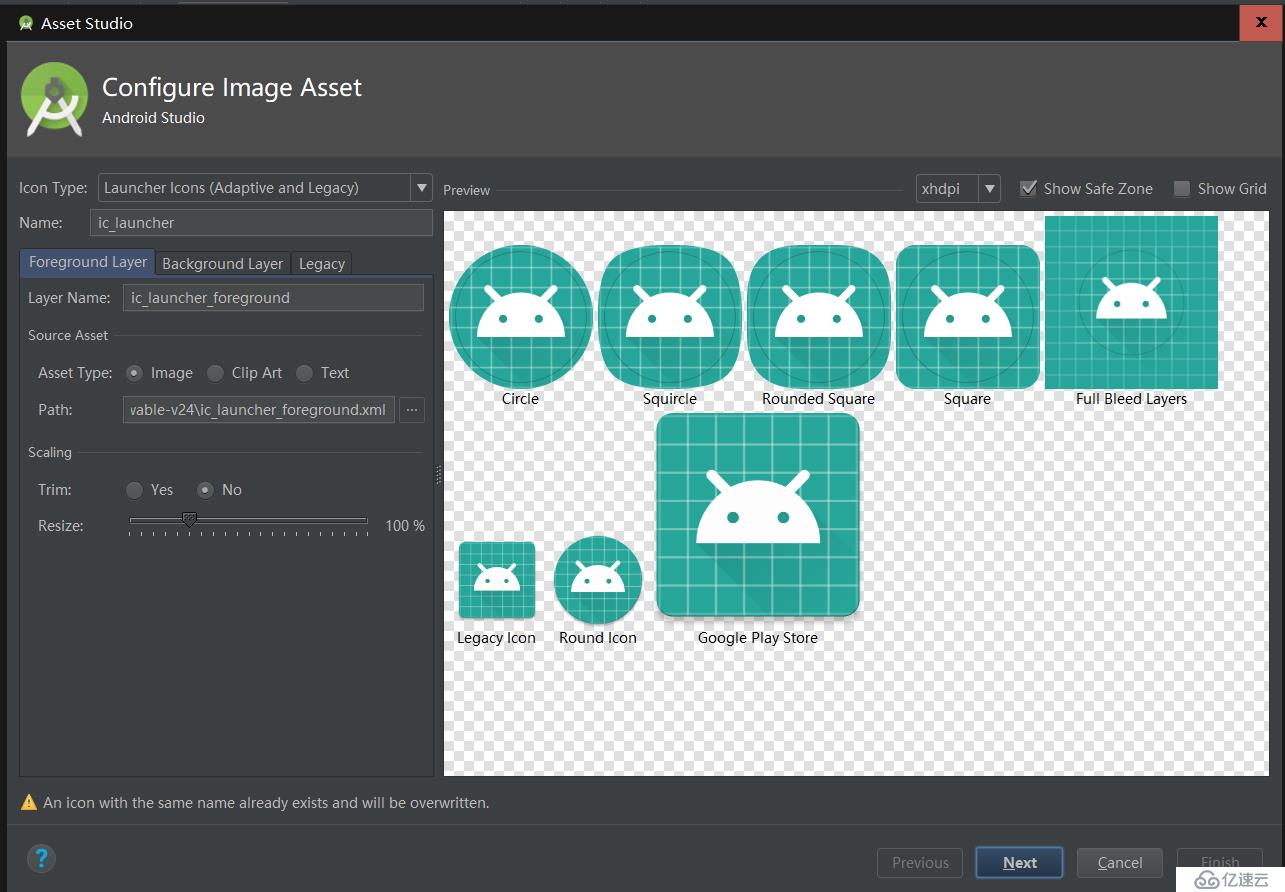The width and height of the screenshot is (1285, 892).
Task: Click the overwrite warning triangle icon
Action: click(29, 802)
